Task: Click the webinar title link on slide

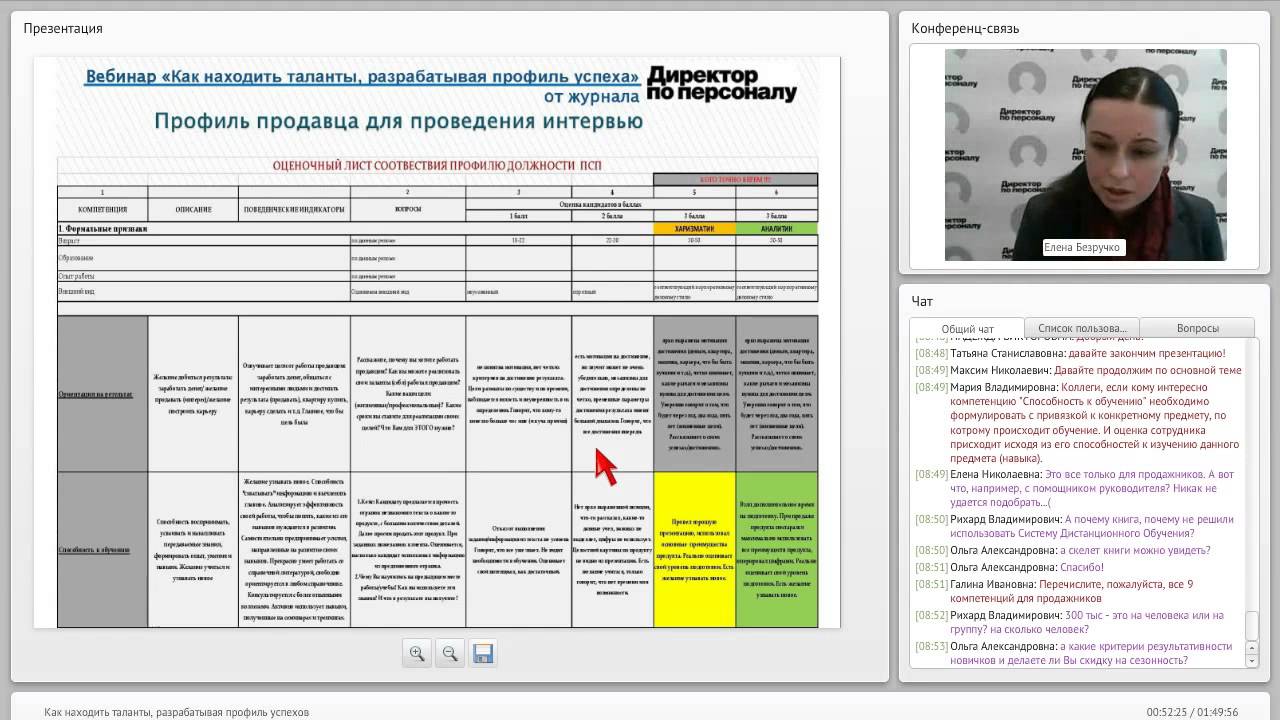Action: (x=362, y=77)
